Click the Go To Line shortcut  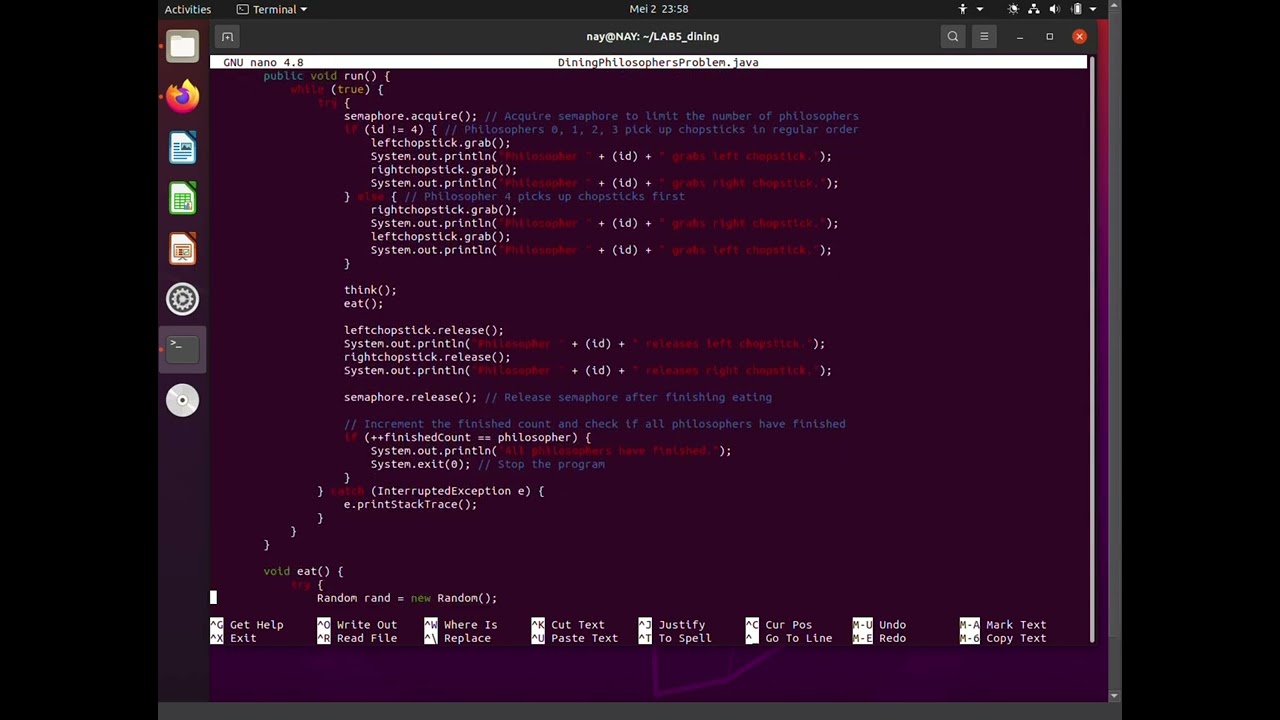pyautogui.click(x=789, y=638)
